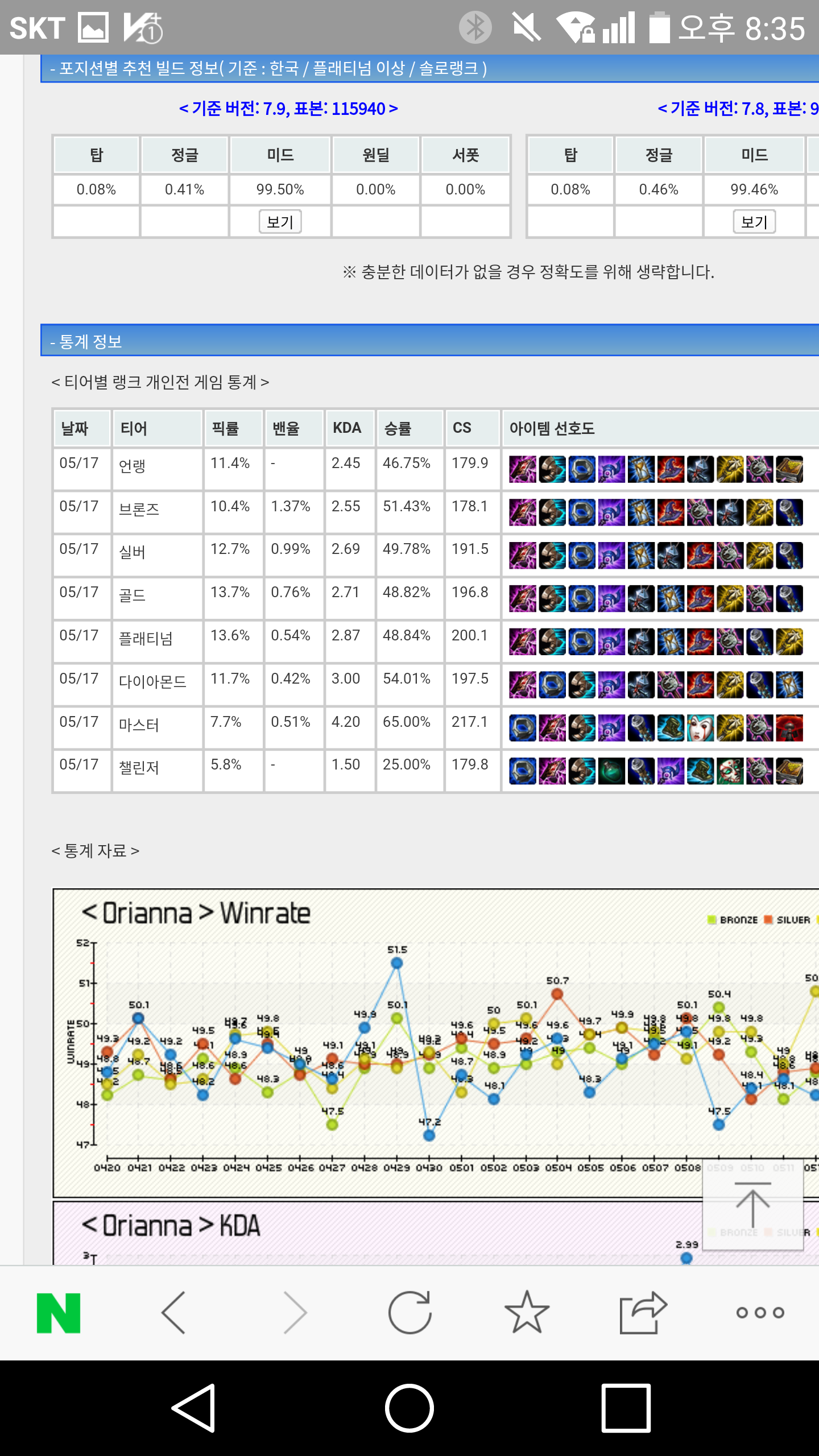Reload the page with refresh icon
This screenshot has height=1456, width=819.
pyautogui.click(x=409, y=1313)
